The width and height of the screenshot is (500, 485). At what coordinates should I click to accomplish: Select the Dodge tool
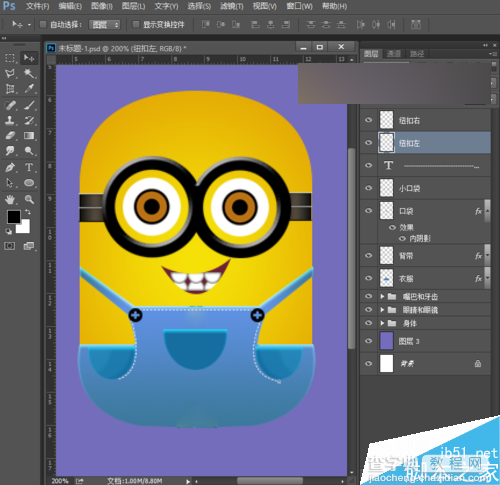click(29, 151)
